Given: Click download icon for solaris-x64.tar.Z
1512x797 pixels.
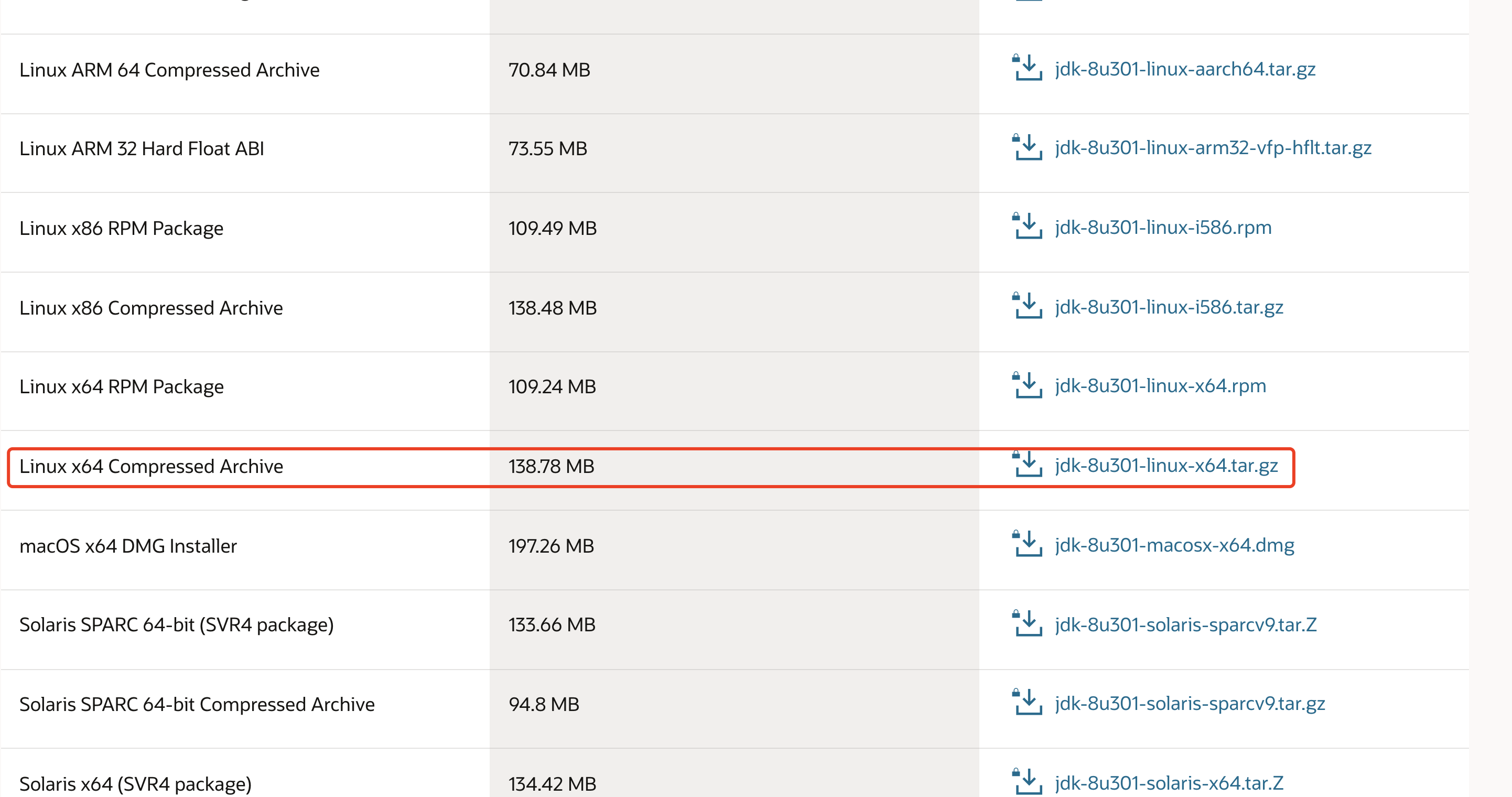Looking at the screenshot, I should click(1027, 782).
